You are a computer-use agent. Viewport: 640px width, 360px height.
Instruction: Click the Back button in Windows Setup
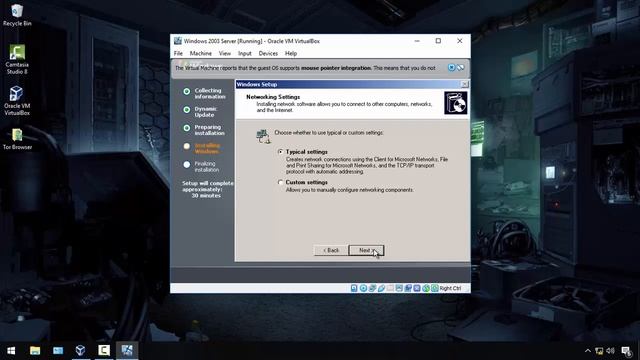point(331,250)
